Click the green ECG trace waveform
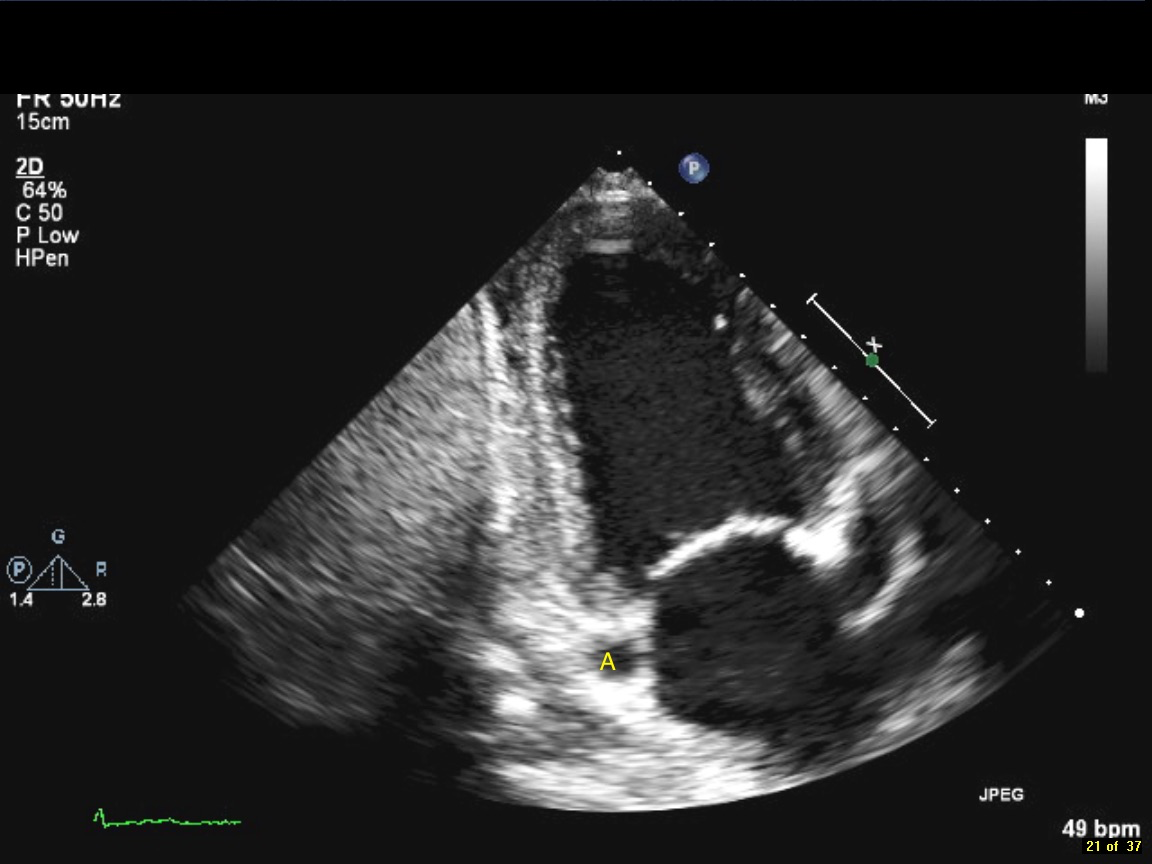The height and width of the screenshot is (864, 1152). pos(167,821)
